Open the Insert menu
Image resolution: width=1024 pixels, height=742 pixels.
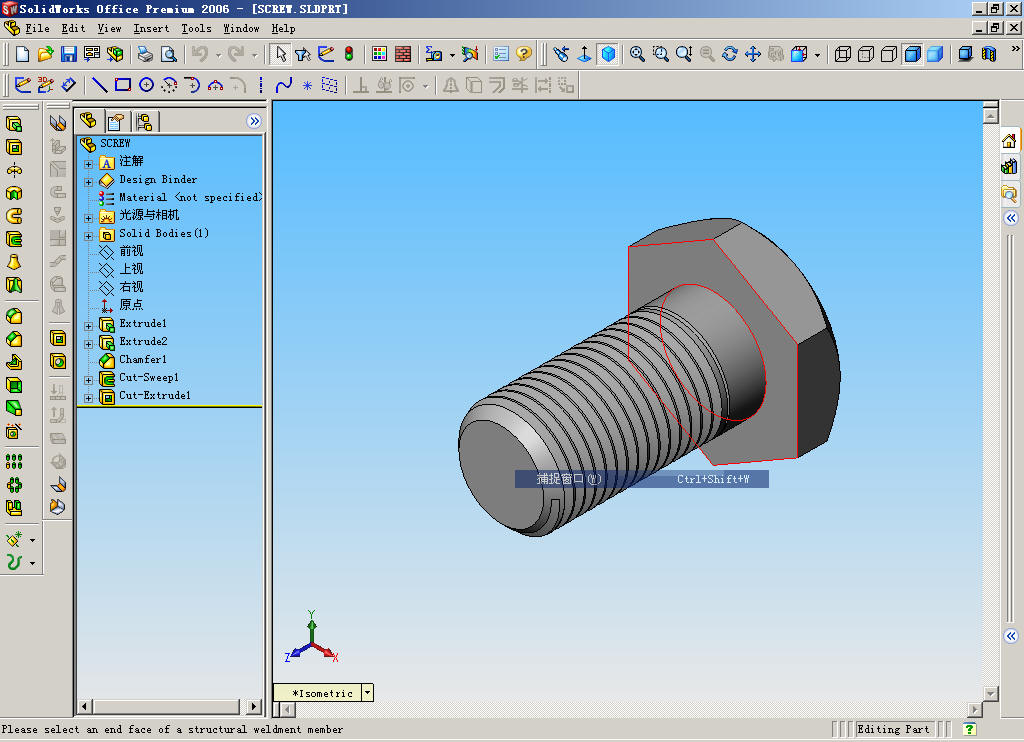pos(151,28)
